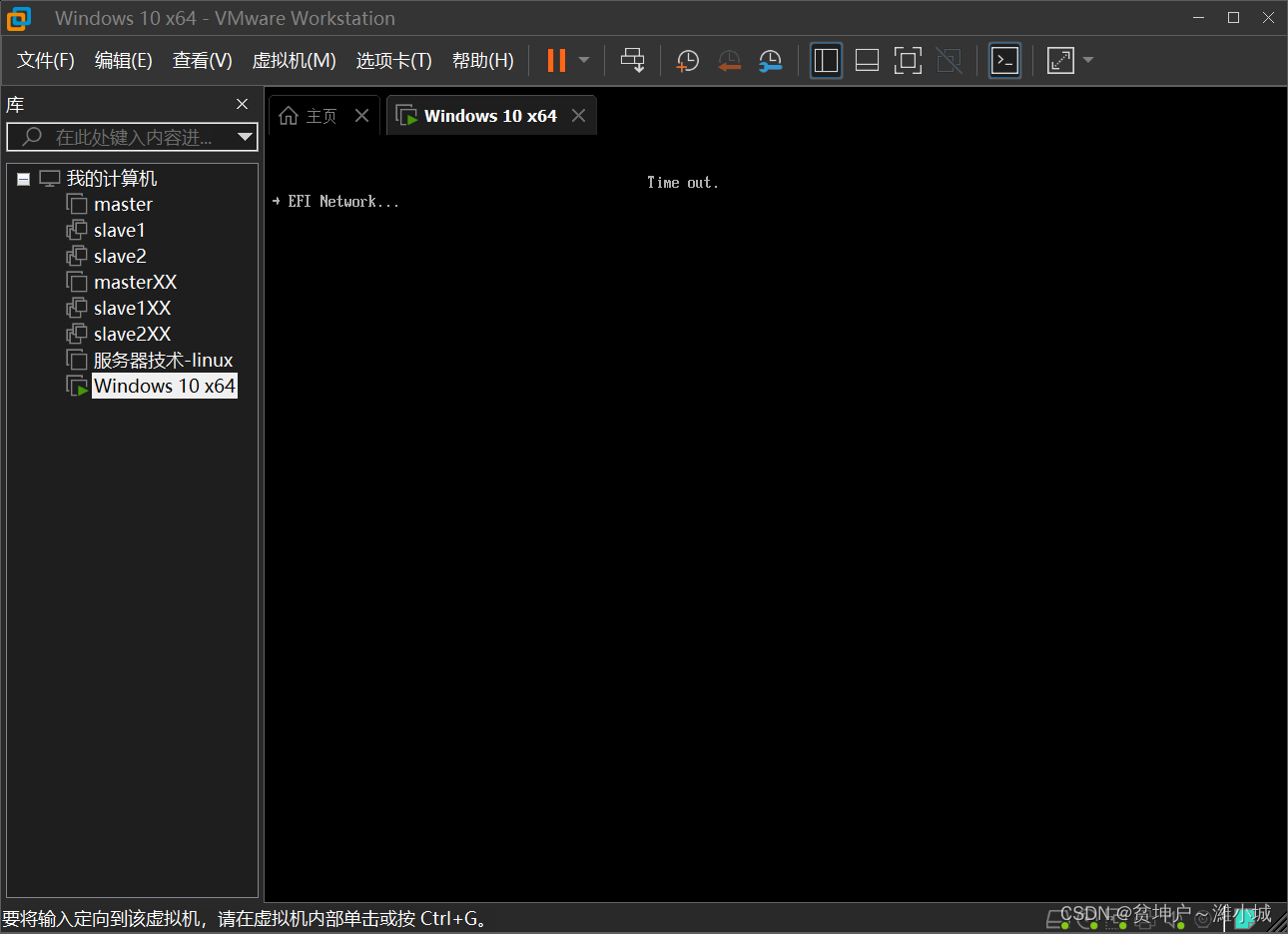Open the 帮助(H) menu

point(483,61)
